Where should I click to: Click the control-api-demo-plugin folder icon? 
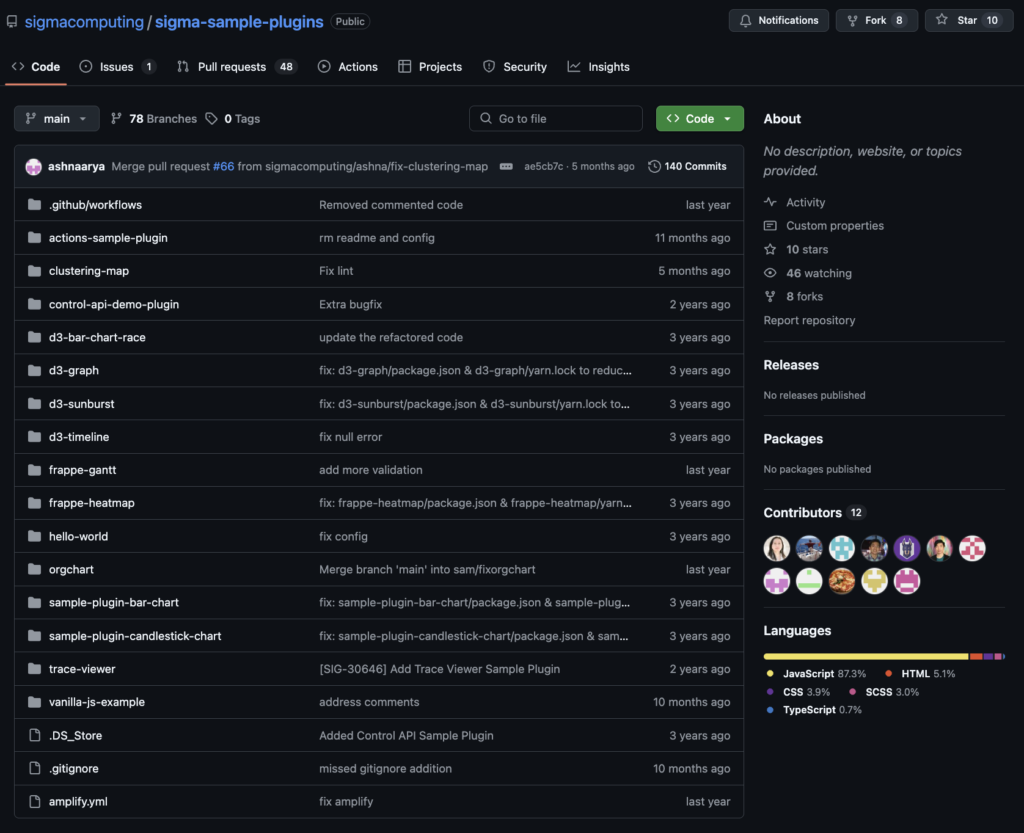(35, 304)
